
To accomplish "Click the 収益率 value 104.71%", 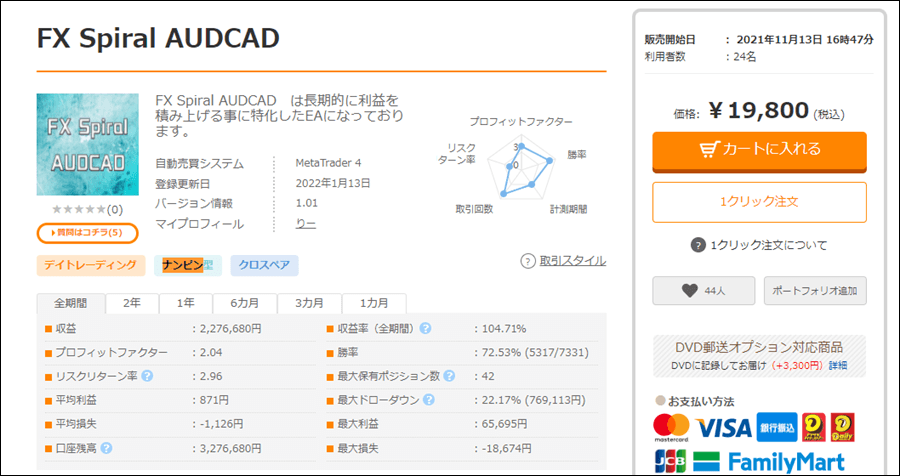I will pos(503,329).
